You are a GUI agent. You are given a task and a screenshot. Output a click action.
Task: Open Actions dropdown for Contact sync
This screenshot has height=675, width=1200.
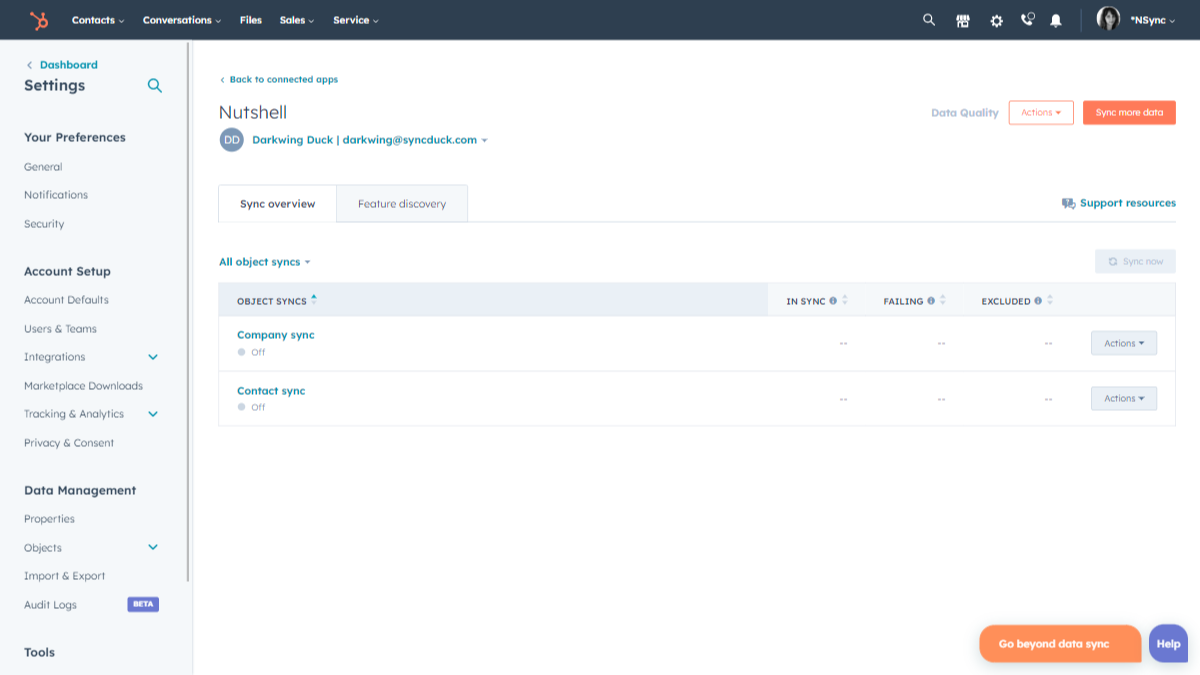pyautogui.click(x=1123, y=399)
